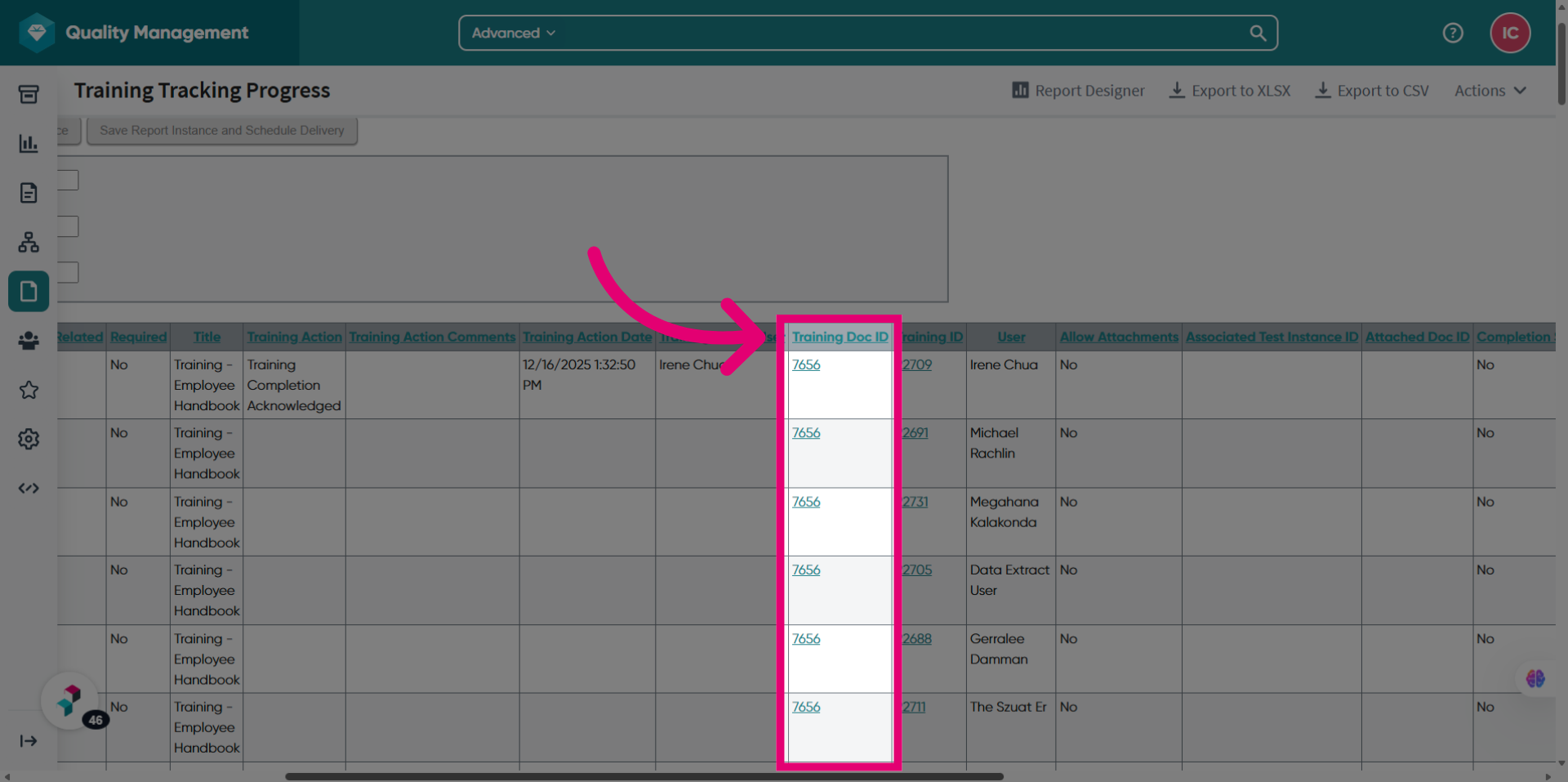Open training ID 2711 link

point(914,707)
